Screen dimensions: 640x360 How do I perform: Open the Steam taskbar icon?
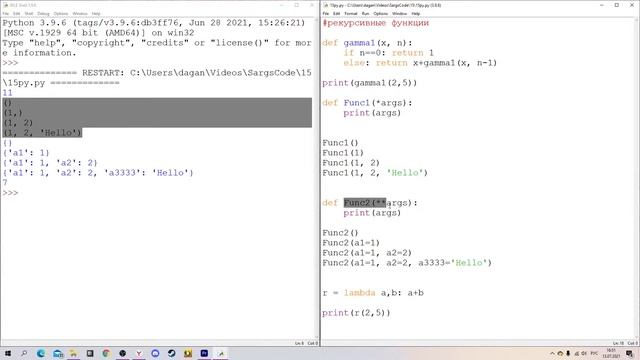click(x=171, y=353)
